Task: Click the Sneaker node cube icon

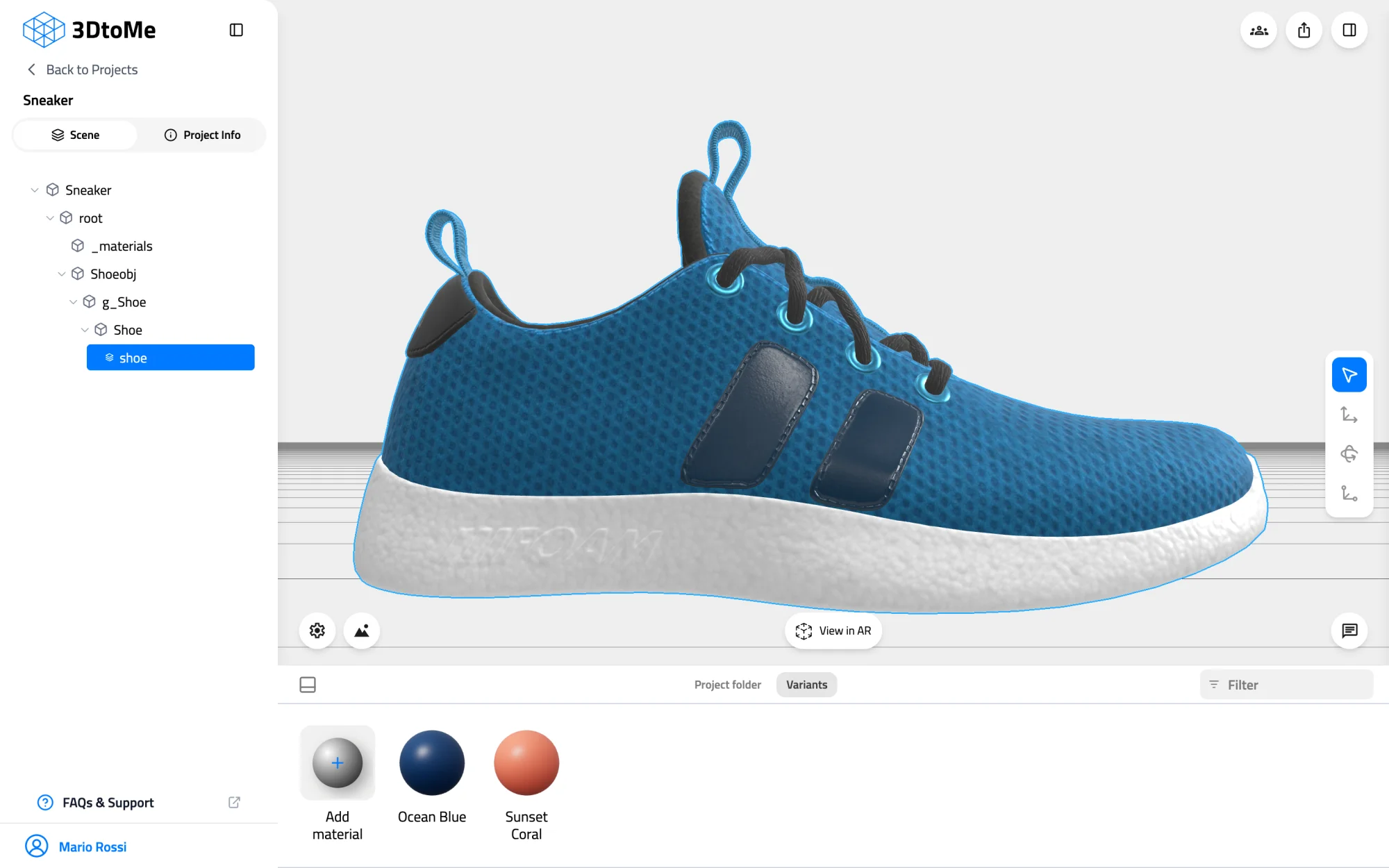Action: (x=53, y=190)
